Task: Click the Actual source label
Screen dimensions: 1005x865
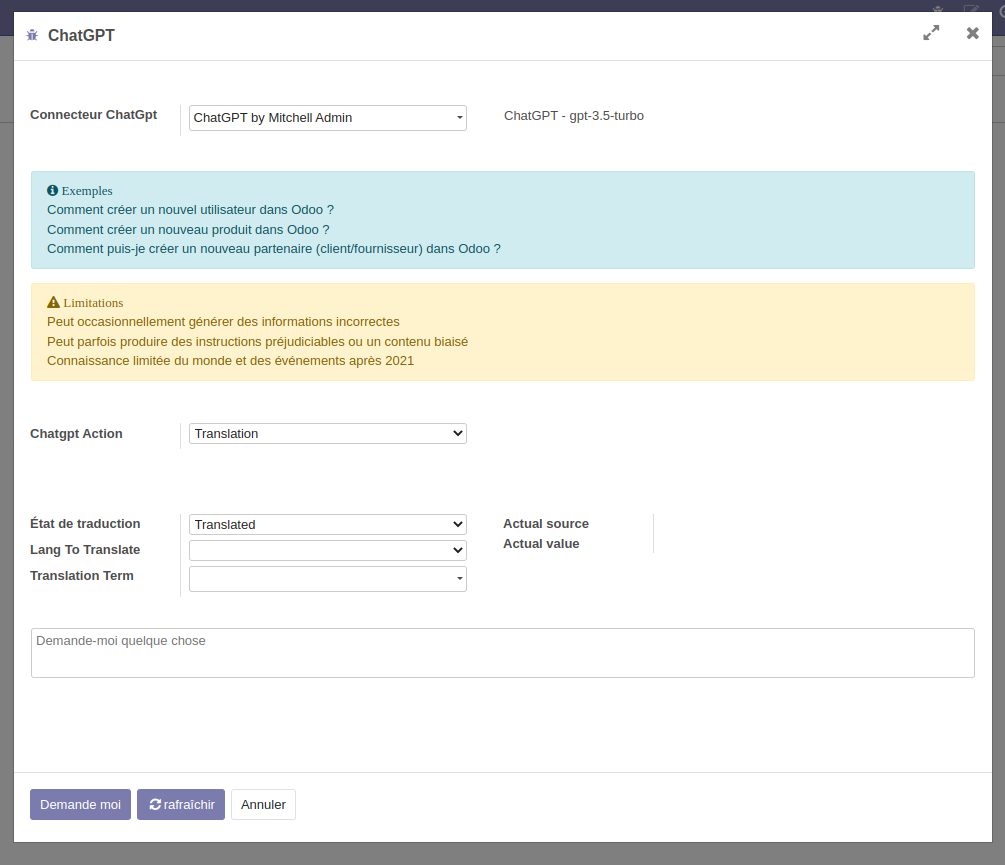Action: coord(546,524)
